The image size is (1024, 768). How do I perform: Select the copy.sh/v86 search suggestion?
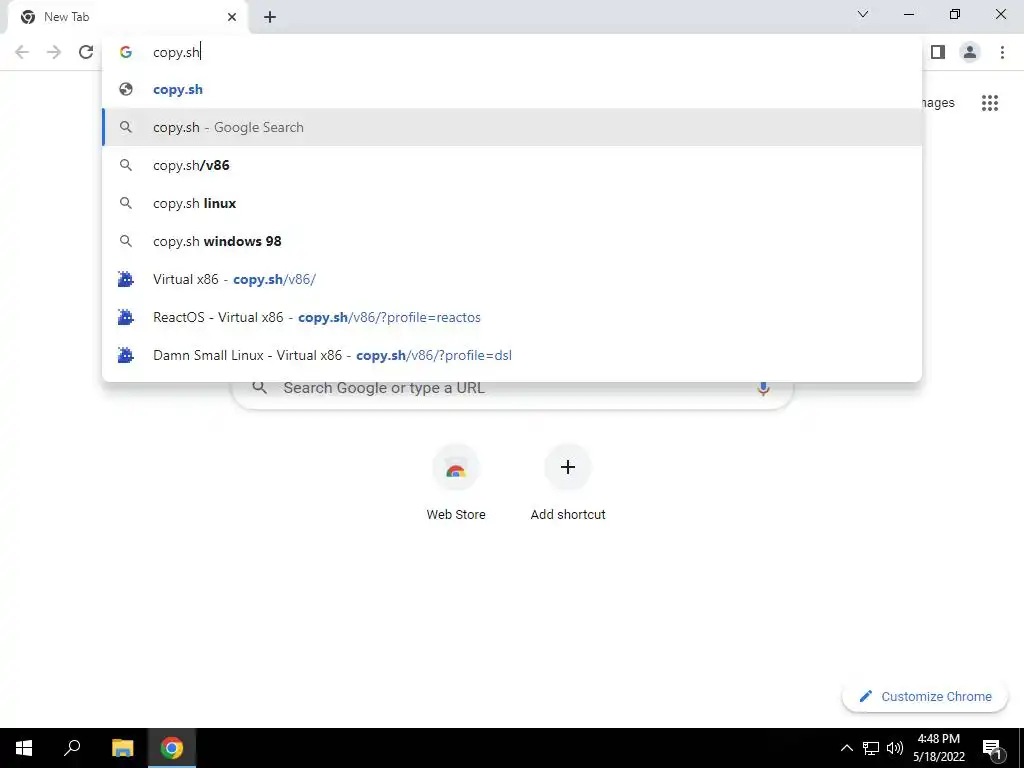[512, 165]
